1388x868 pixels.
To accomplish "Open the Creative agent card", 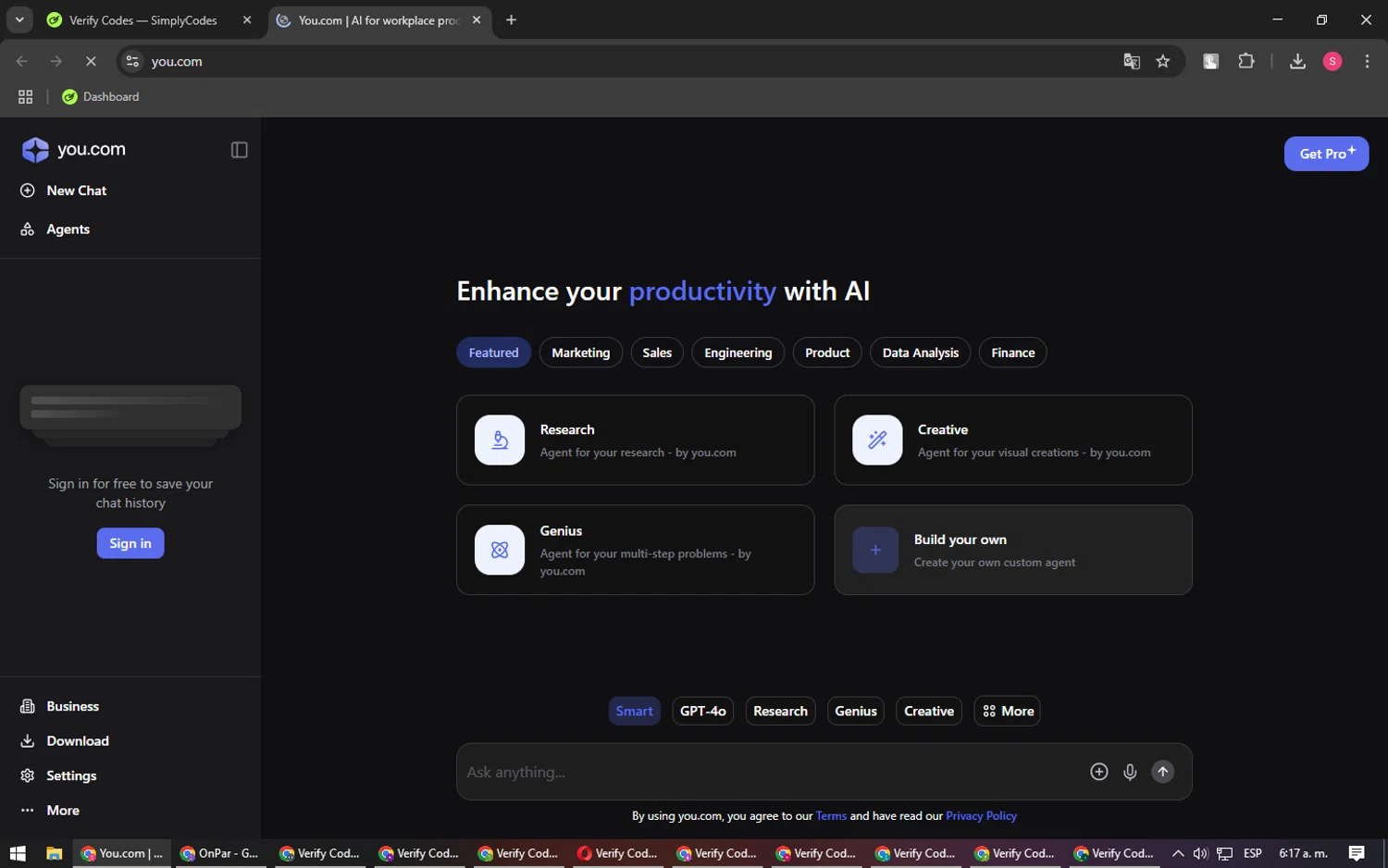I will 1013,440.
